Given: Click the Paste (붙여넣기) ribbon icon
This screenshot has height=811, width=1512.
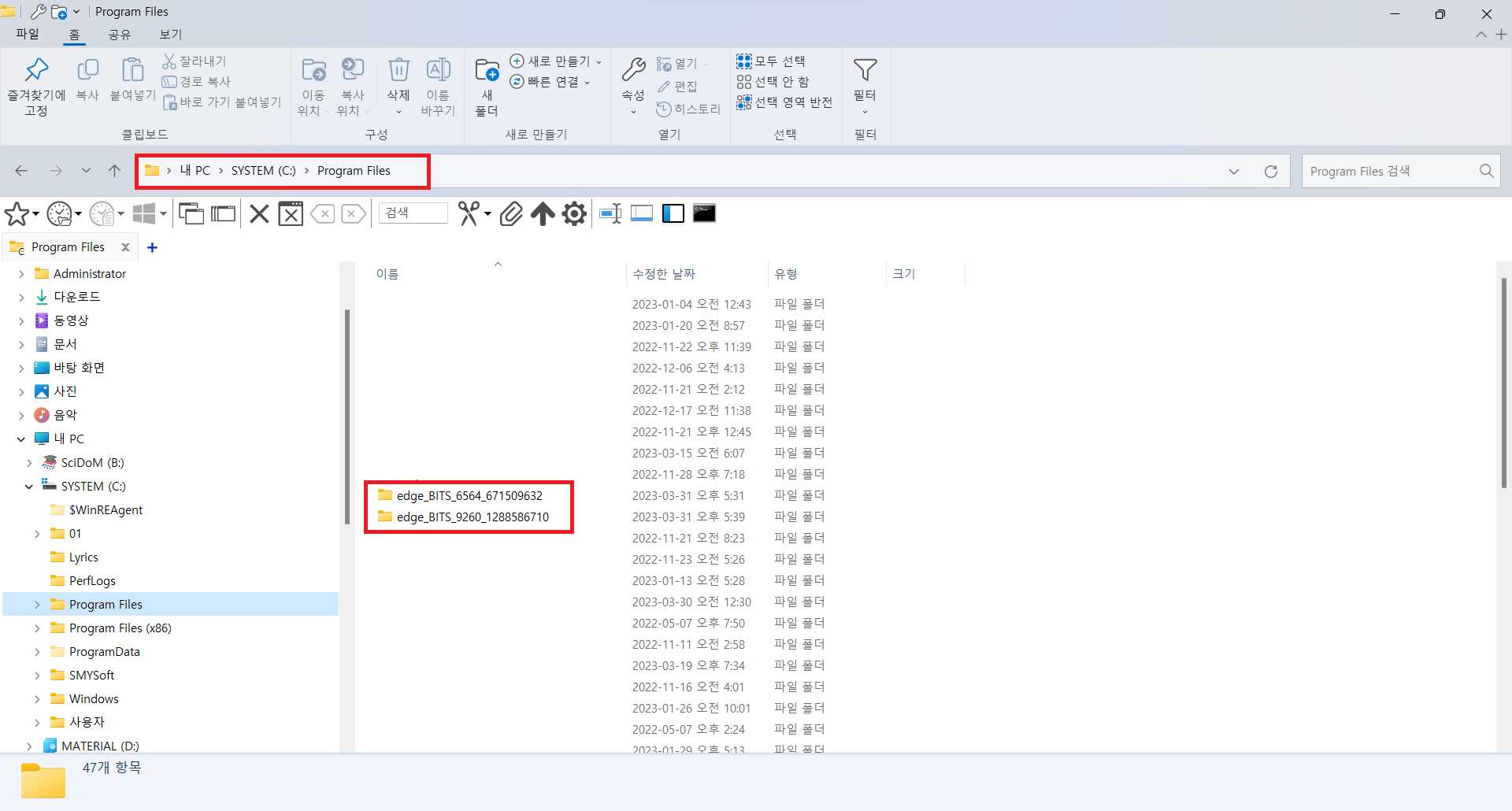Looking at the screenshot, I should 132,70.
